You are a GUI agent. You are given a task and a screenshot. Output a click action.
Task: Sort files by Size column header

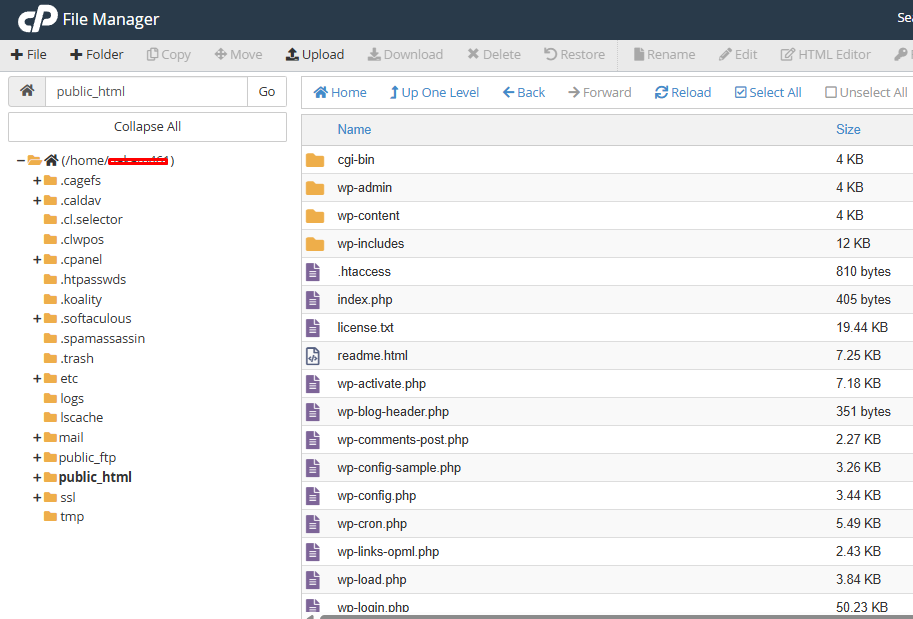tap(847, 129)
